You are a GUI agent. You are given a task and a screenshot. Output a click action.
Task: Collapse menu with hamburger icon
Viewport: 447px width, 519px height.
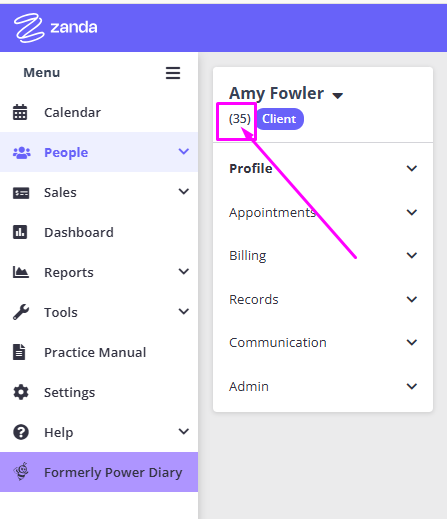click(173, 73)
